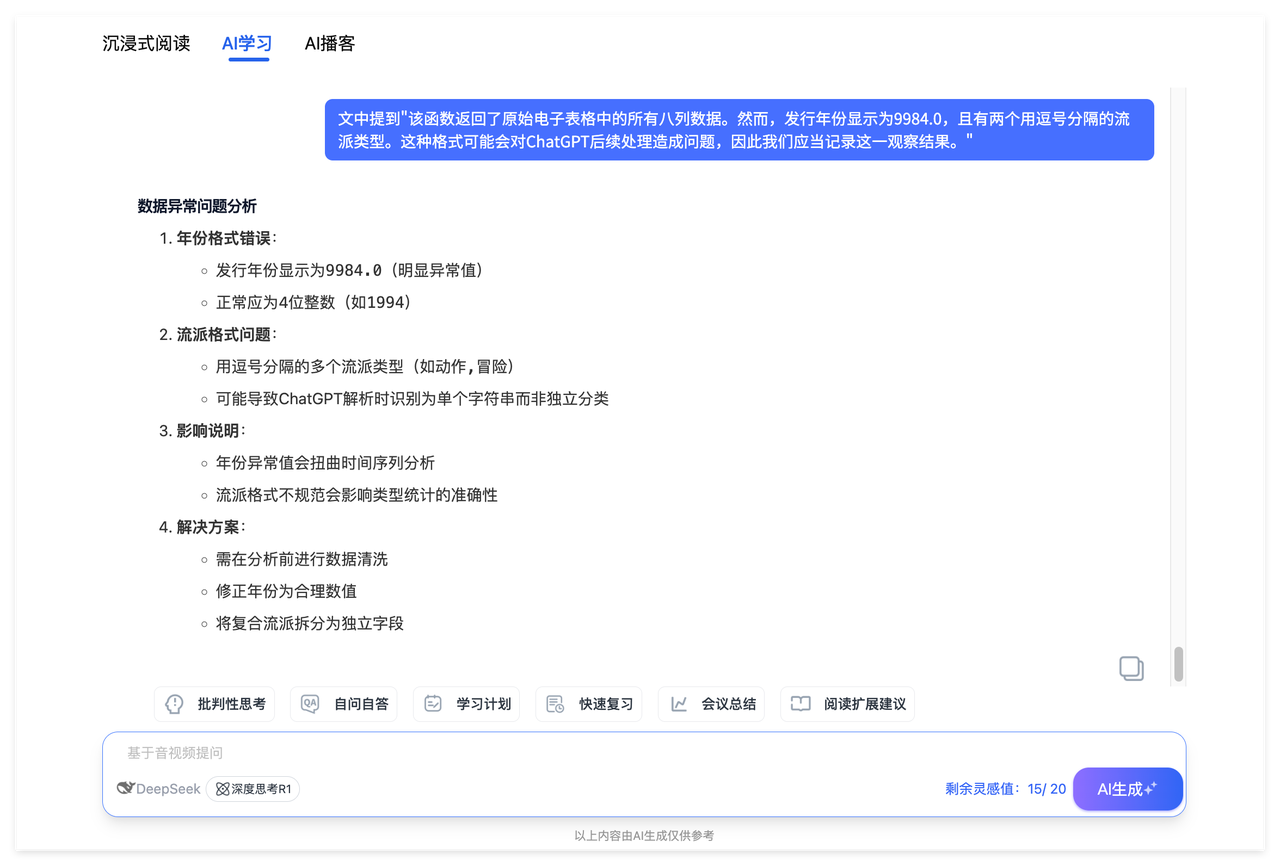
Task: Click the 快速复习 review icon
Action: 555,704
